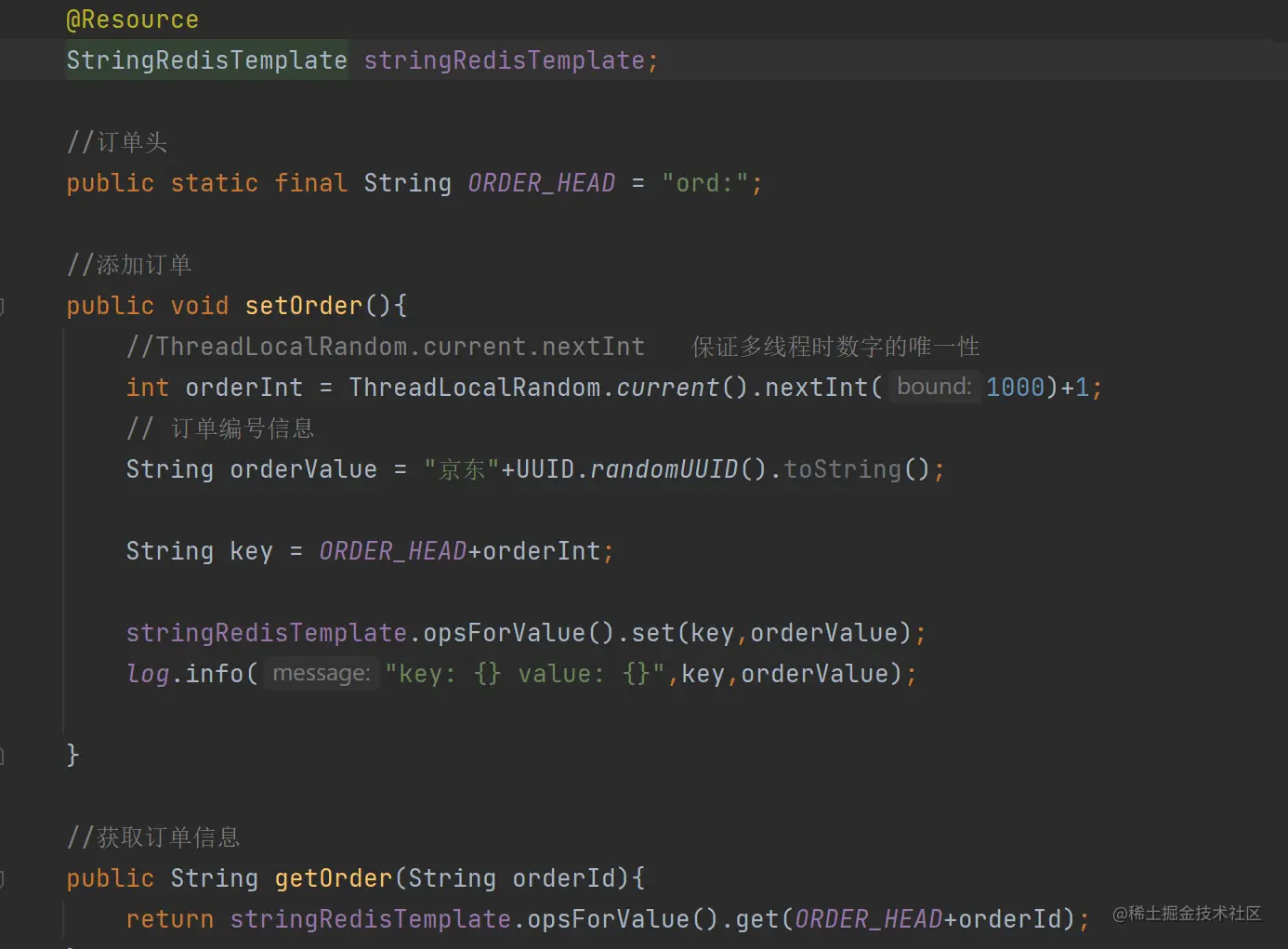
Task: Click the gutter icon beside setOrder method
Action: point(4,307)
